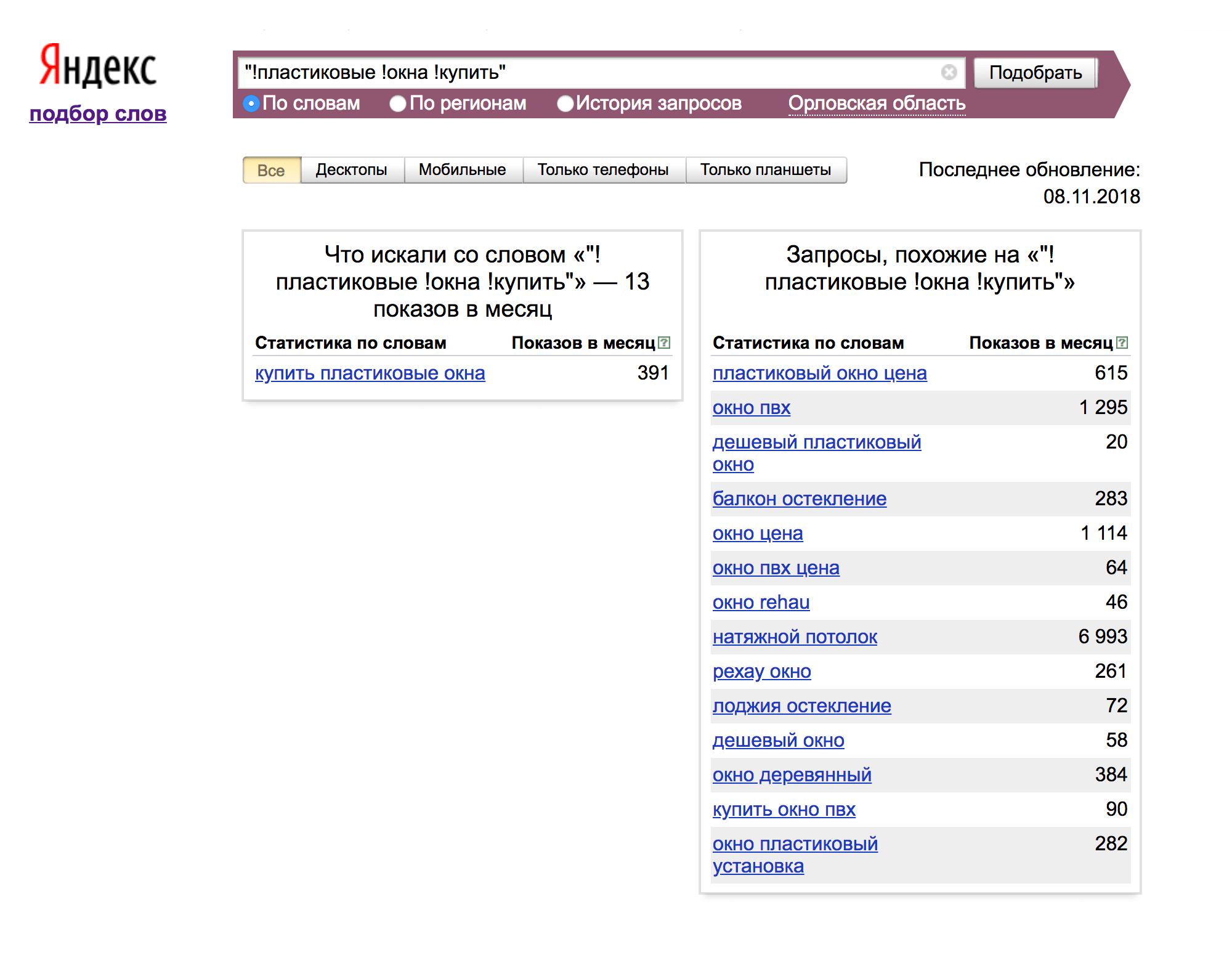Open the 'Орловская область' region selector

point(877,104)
